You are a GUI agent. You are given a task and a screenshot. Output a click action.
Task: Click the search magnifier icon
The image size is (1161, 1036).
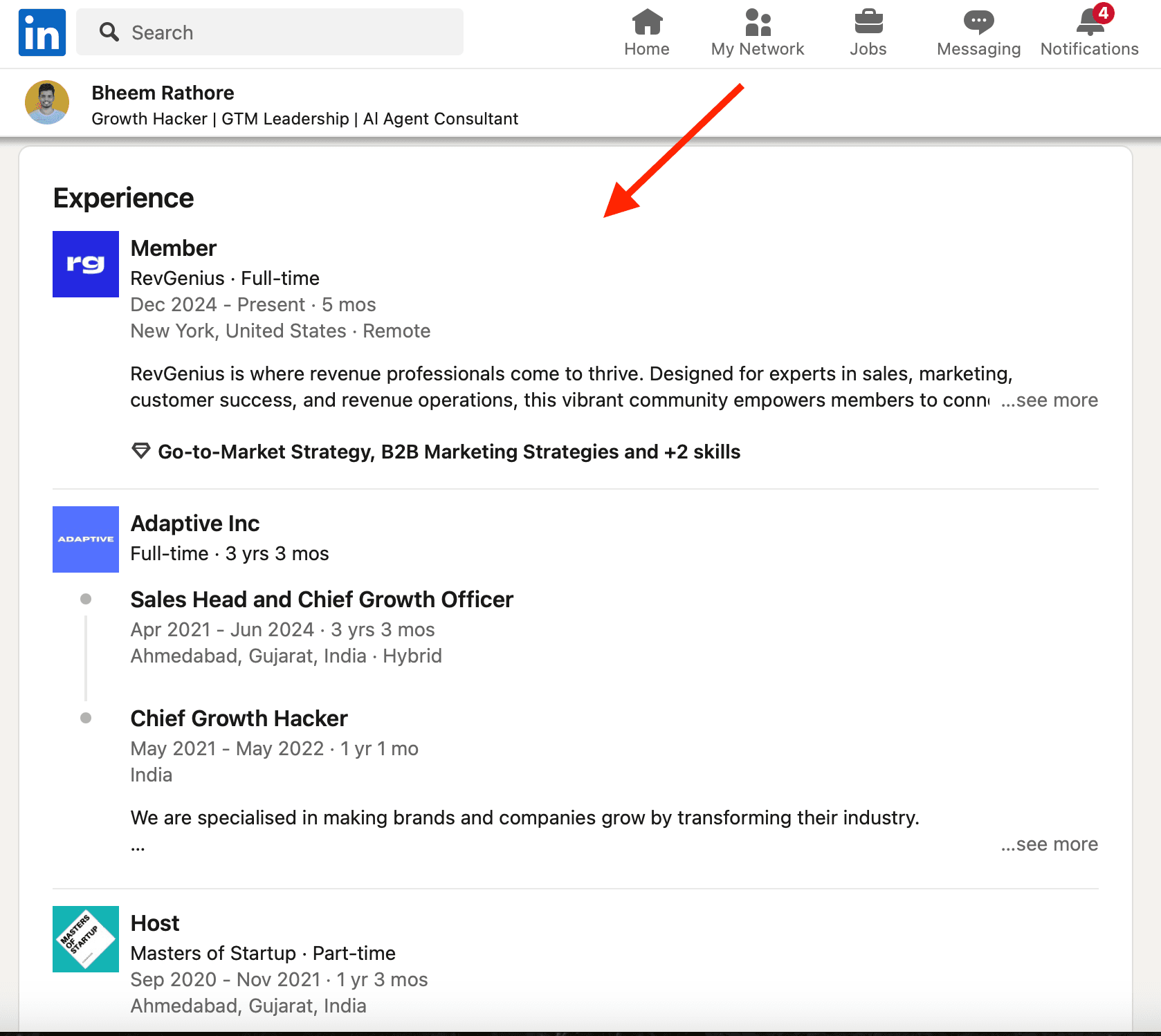(x=109, y=32)
